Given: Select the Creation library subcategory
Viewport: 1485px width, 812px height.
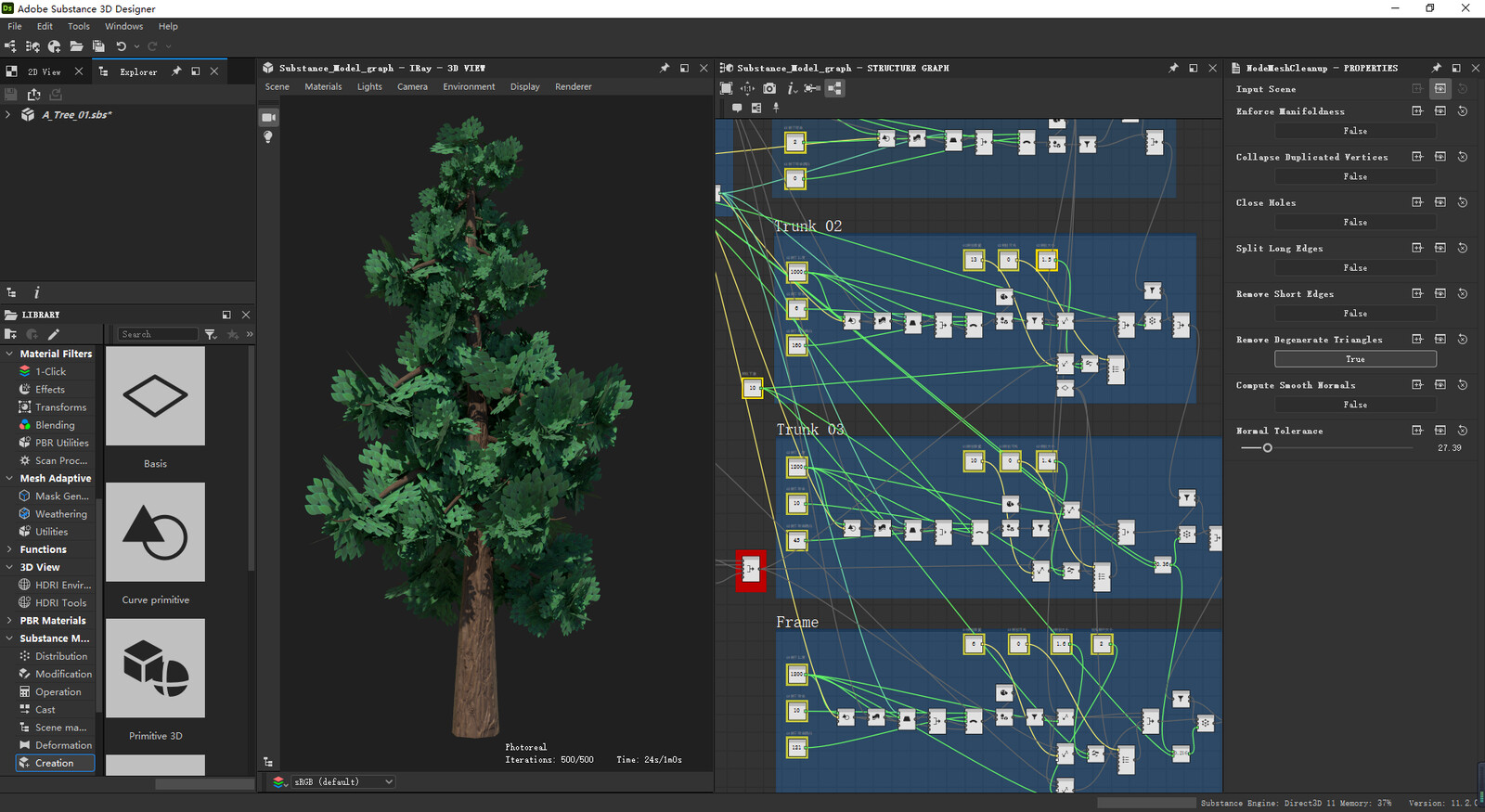Looking at the screenshot, I should [55, 763].
